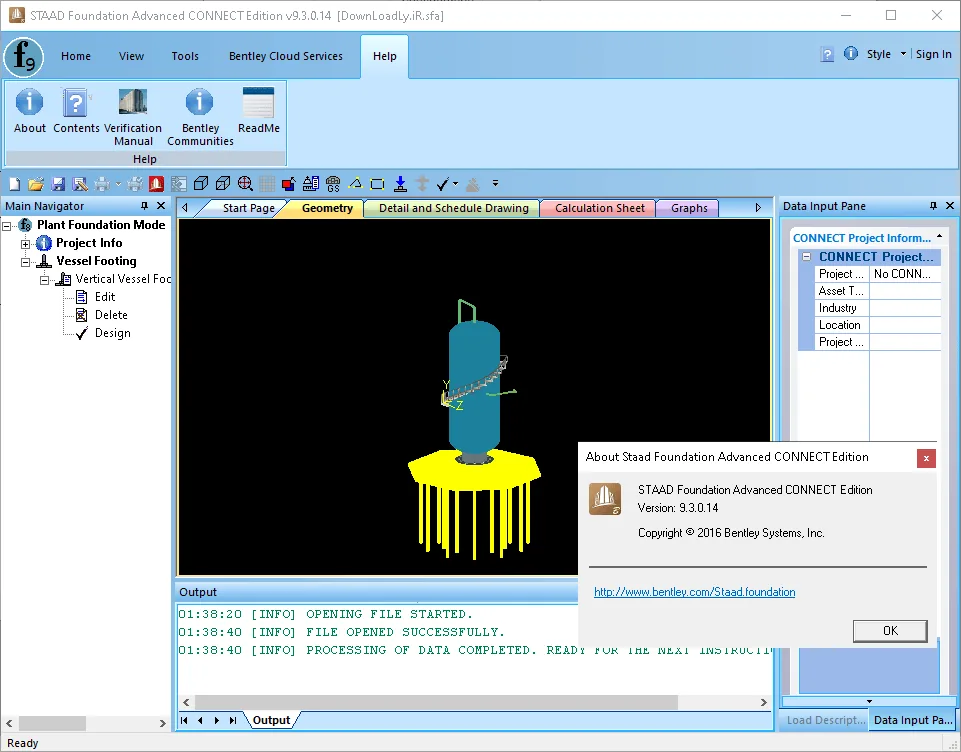Click the Save diskette toolbar icon
Viewport: 961px width, 752px height.
coord(58,183)
